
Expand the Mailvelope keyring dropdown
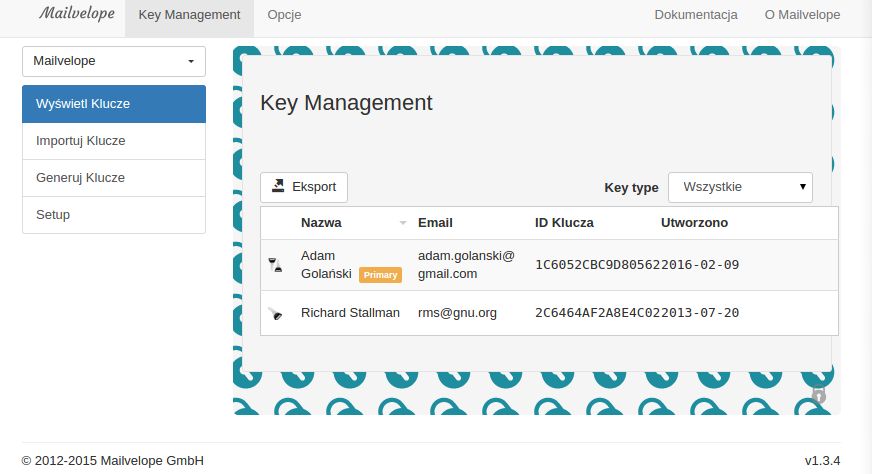(114, 61)
